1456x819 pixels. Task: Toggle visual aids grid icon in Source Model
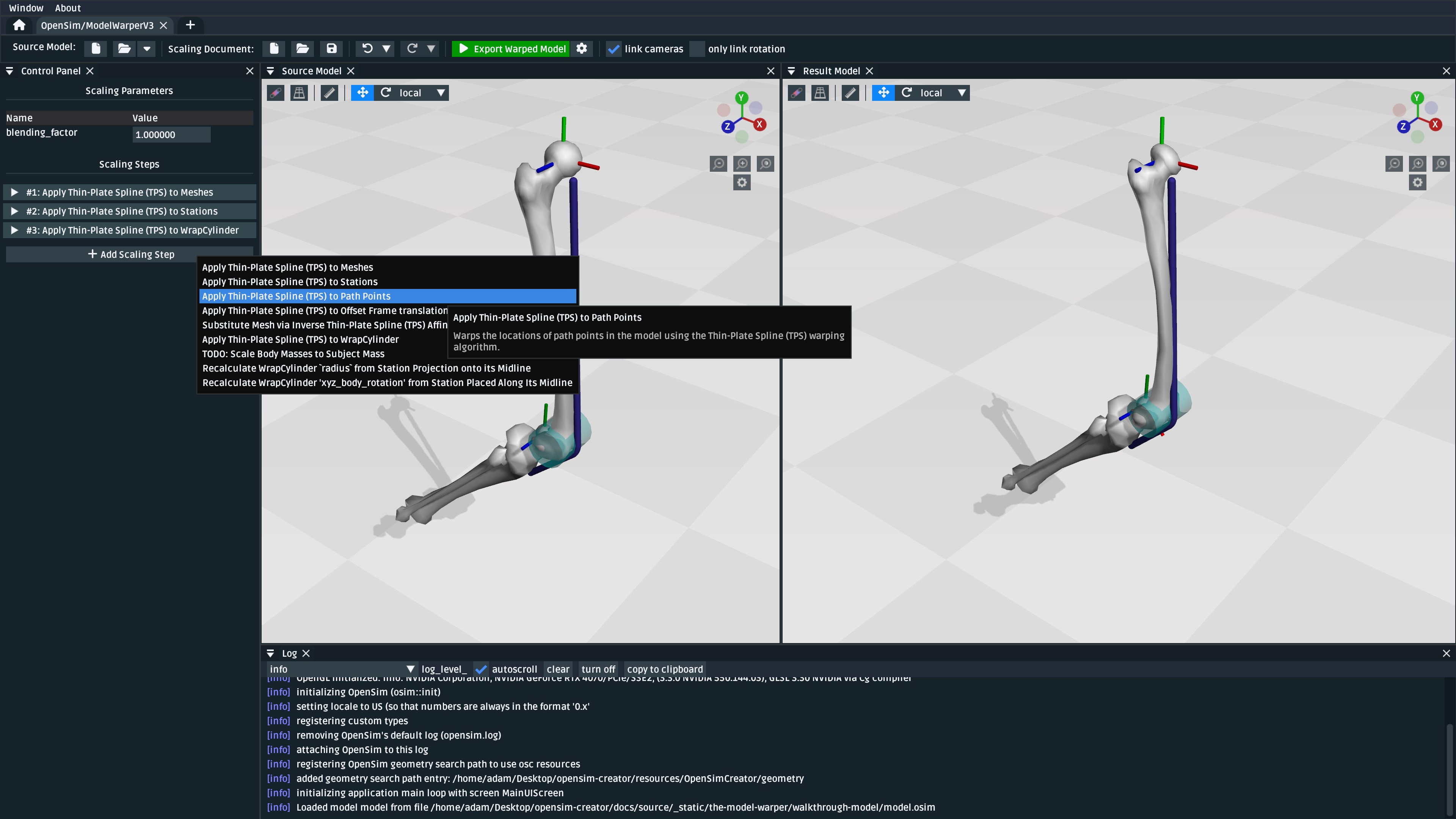pyautogui.click(x=299, y=93)
